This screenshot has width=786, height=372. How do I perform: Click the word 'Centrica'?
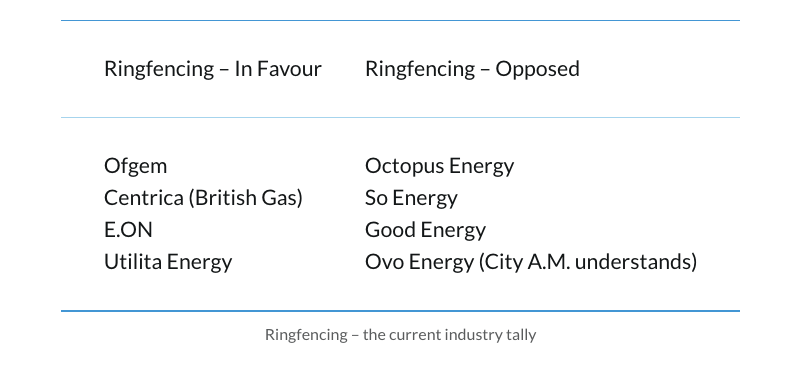click(x=144, y=198)
